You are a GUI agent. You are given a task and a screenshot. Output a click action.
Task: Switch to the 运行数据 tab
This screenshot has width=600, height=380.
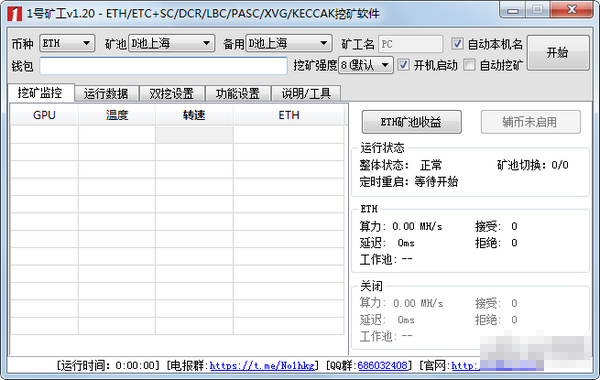106,93
